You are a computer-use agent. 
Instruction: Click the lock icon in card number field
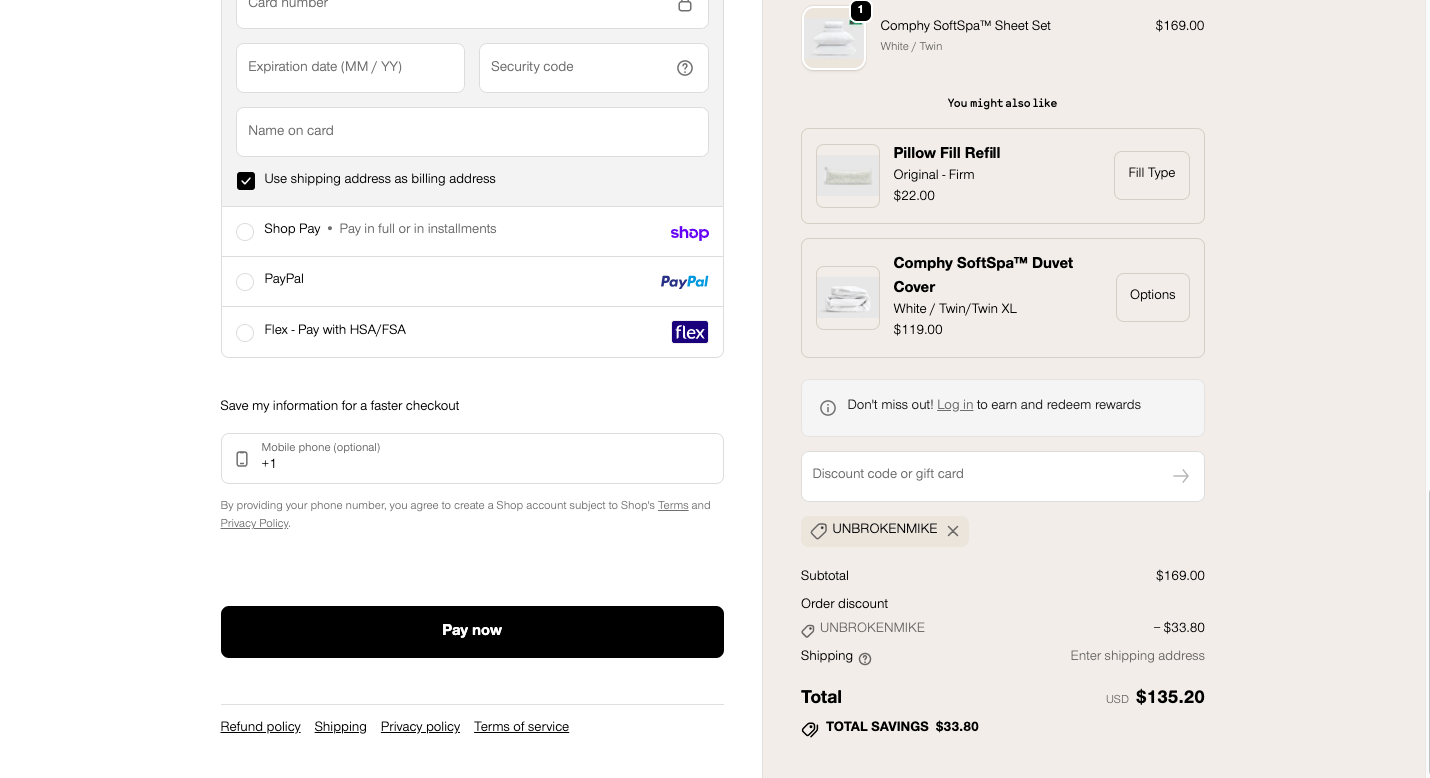tap(685, 6)
